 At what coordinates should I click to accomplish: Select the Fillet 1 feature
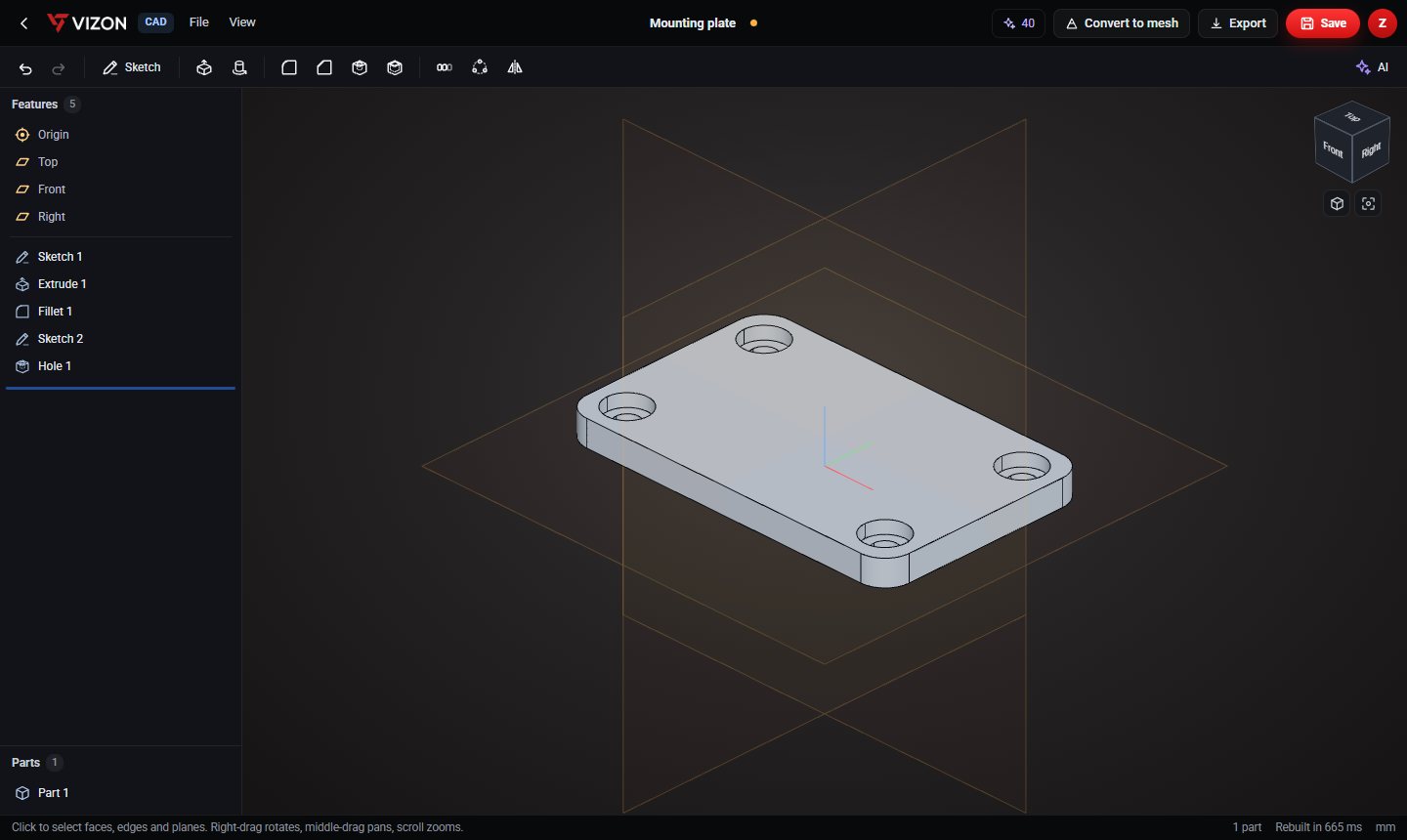tap(121, 312)
